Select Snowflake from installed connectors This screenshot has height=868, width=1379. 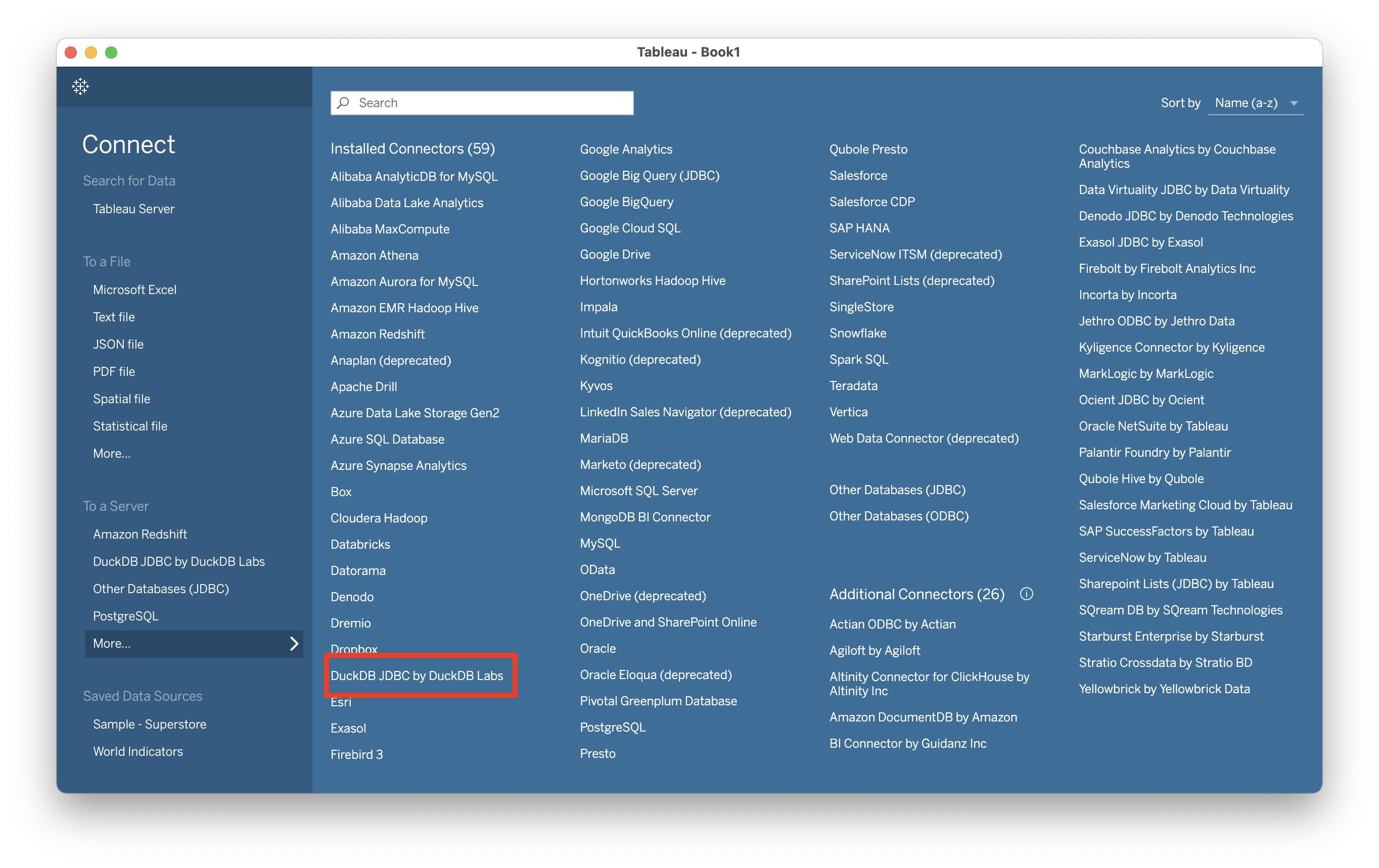(857, 333)
